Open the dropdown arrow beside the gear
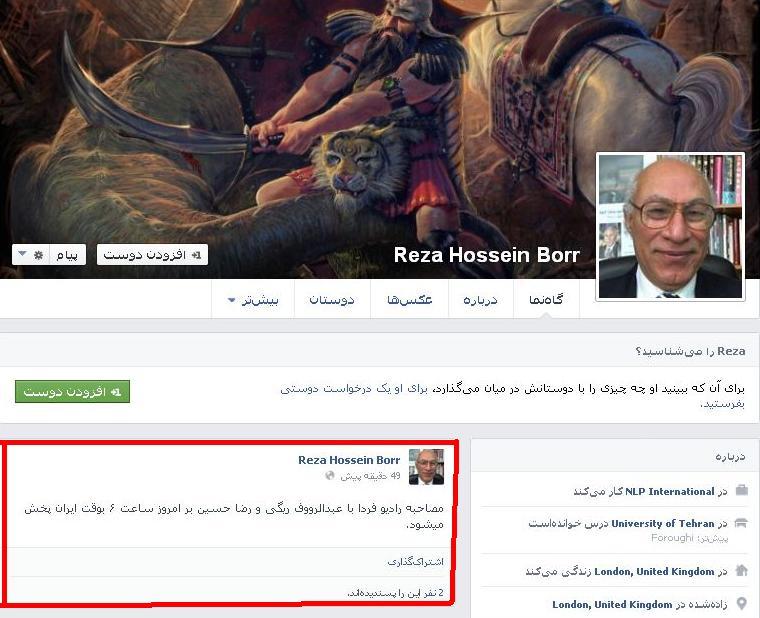The image size is (760, 618). (22, 254)
